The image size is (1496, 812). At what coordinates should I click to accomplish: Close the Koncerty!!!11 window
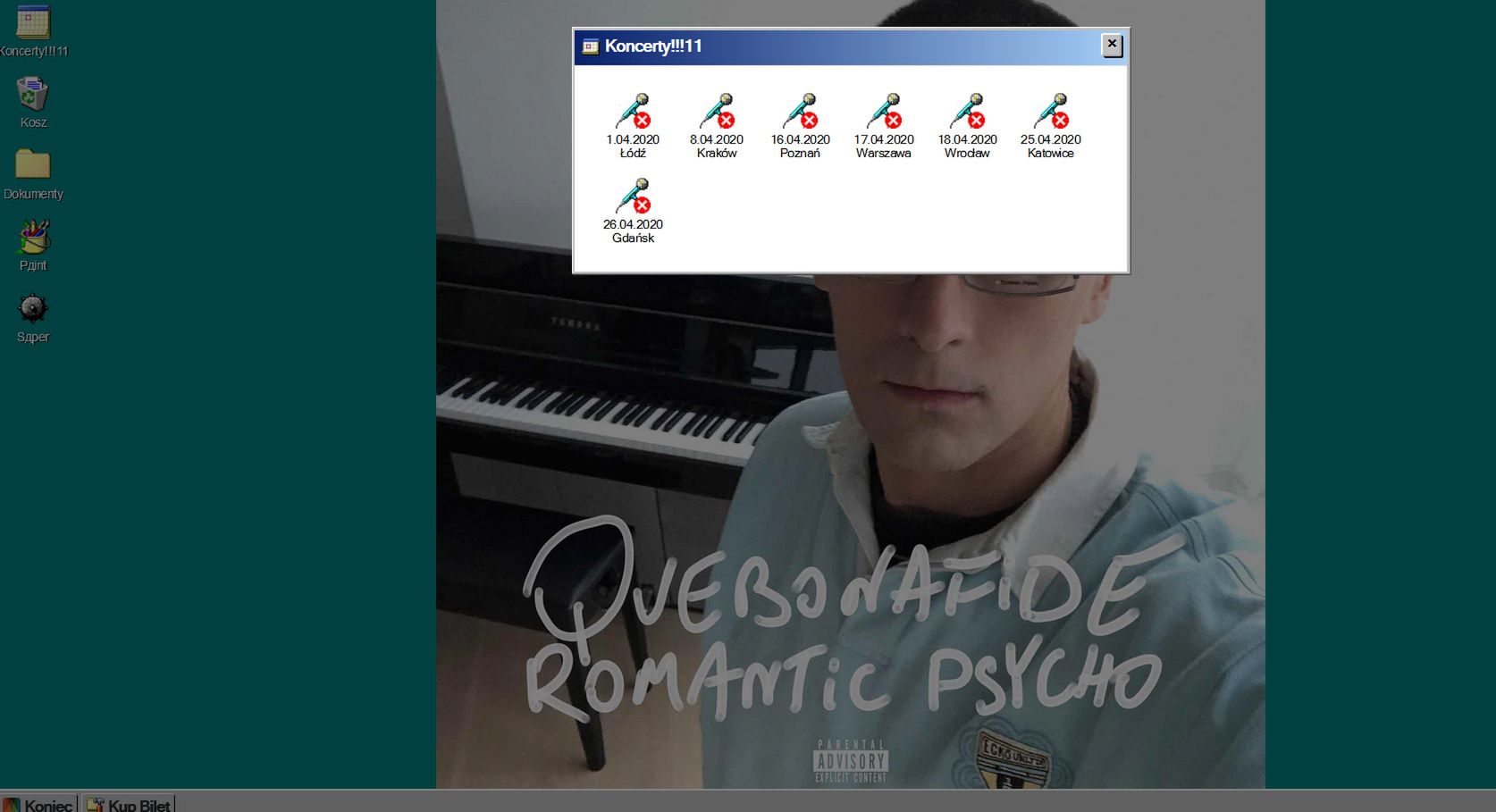[1112, 45]
